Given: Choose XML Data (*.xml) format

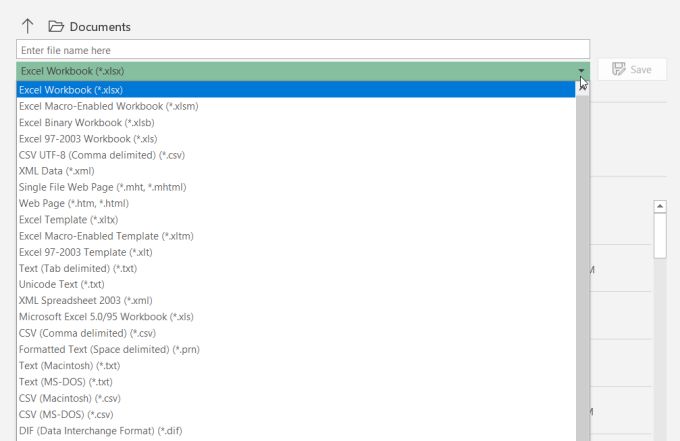Looking at the screenshot, I should [296, 171].
